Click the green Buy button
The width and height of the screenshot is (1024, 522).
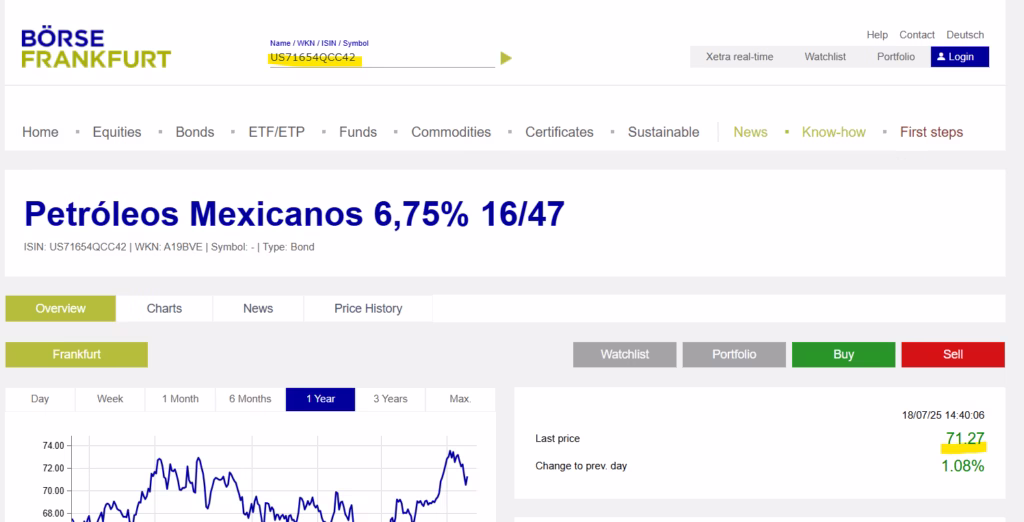point(844,355)
